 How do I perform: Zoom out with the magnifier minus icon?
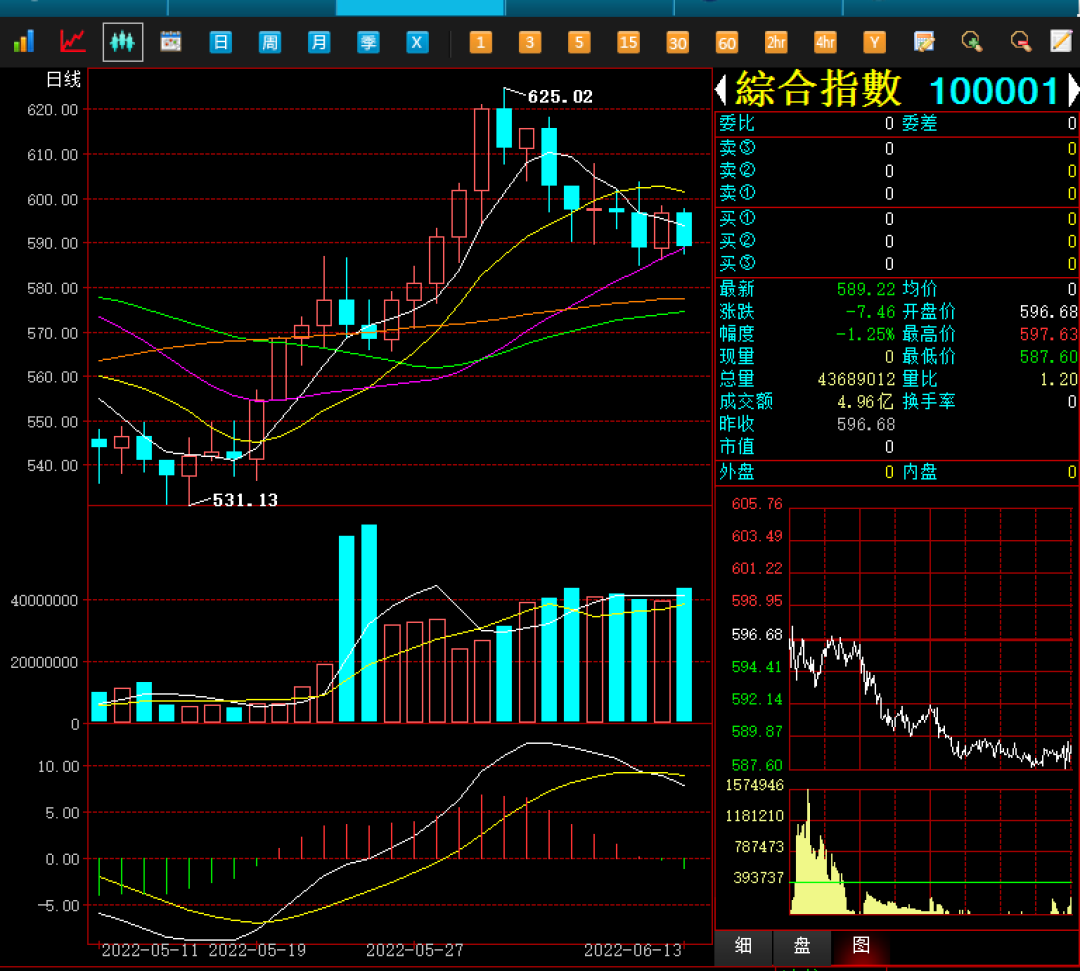pos(1021,42)
